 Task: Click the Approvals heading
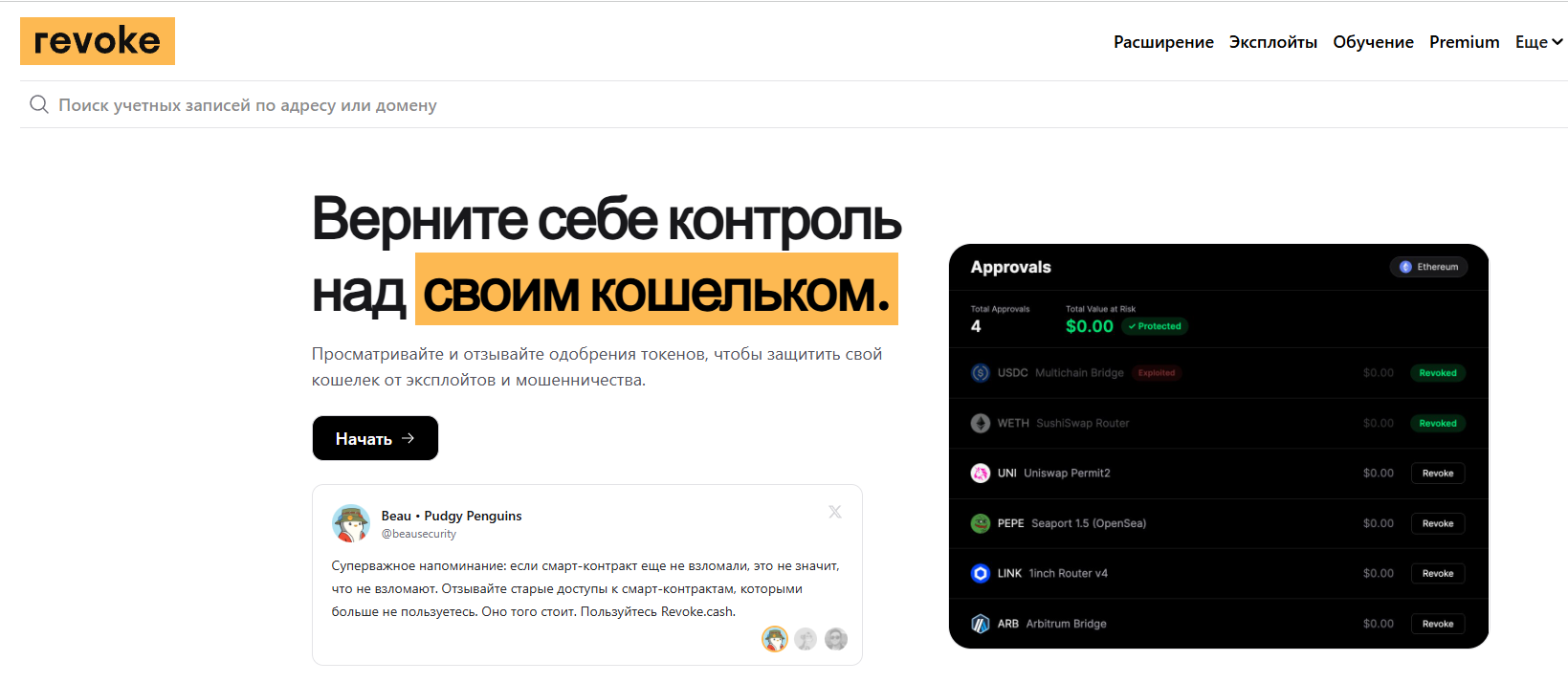click(x=1010, y=267)
